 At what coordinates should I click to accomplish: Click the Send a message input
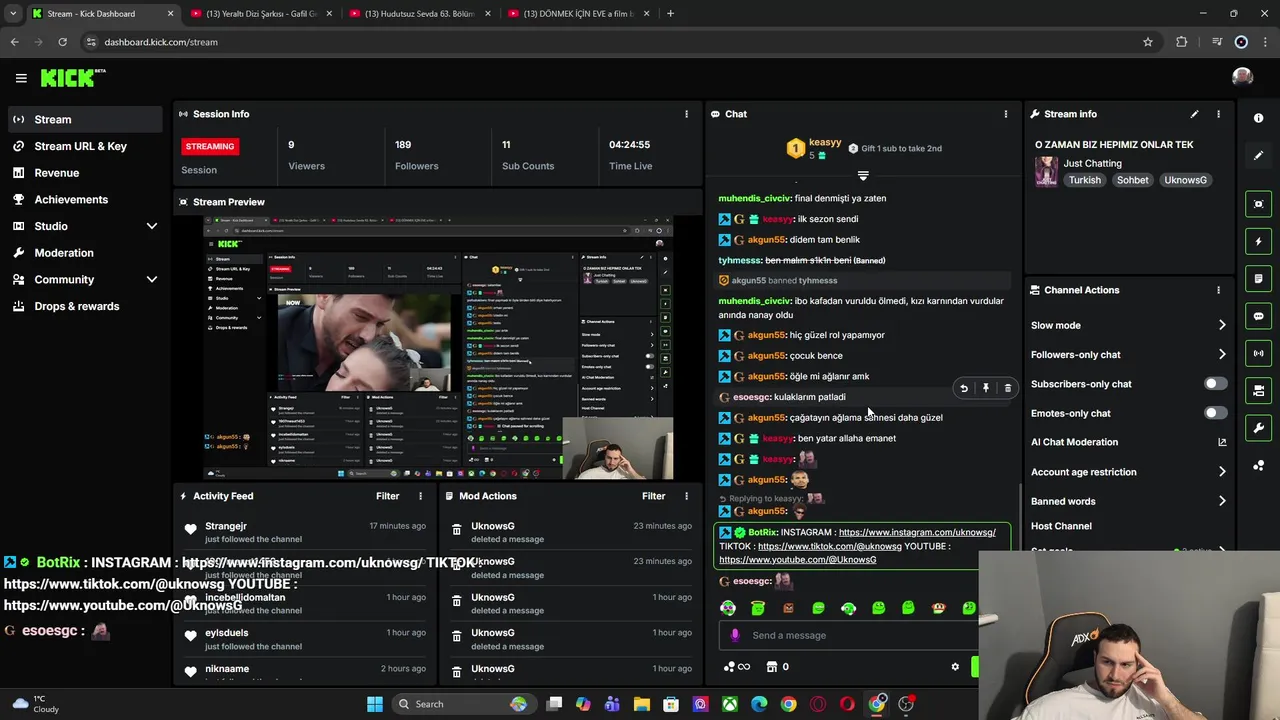click(x=848, y=635)
